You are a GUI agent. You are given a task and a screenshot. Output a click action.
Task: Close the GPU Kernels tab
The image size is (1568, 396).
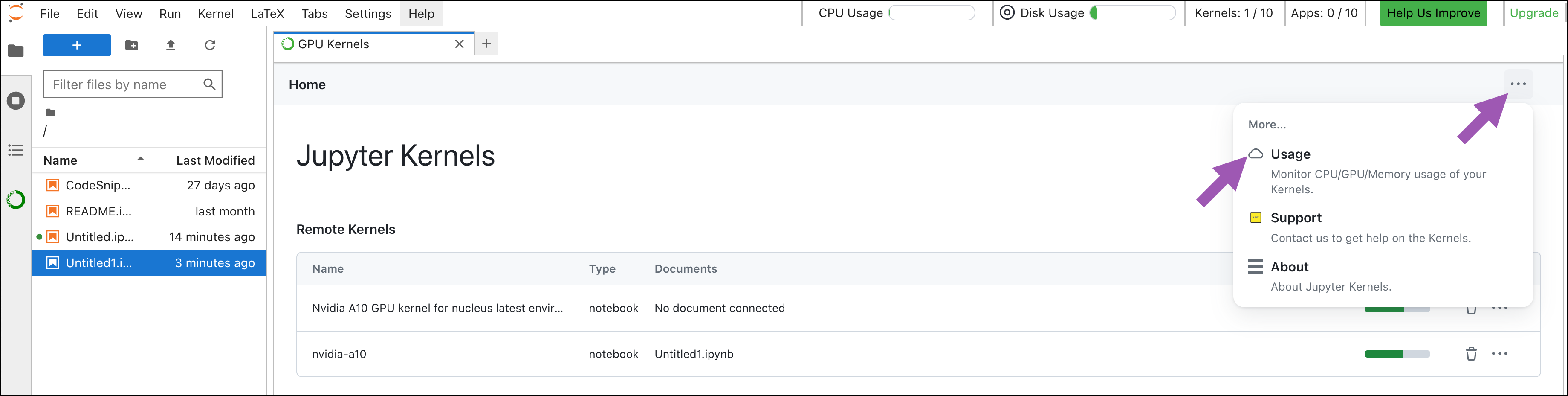460,44
